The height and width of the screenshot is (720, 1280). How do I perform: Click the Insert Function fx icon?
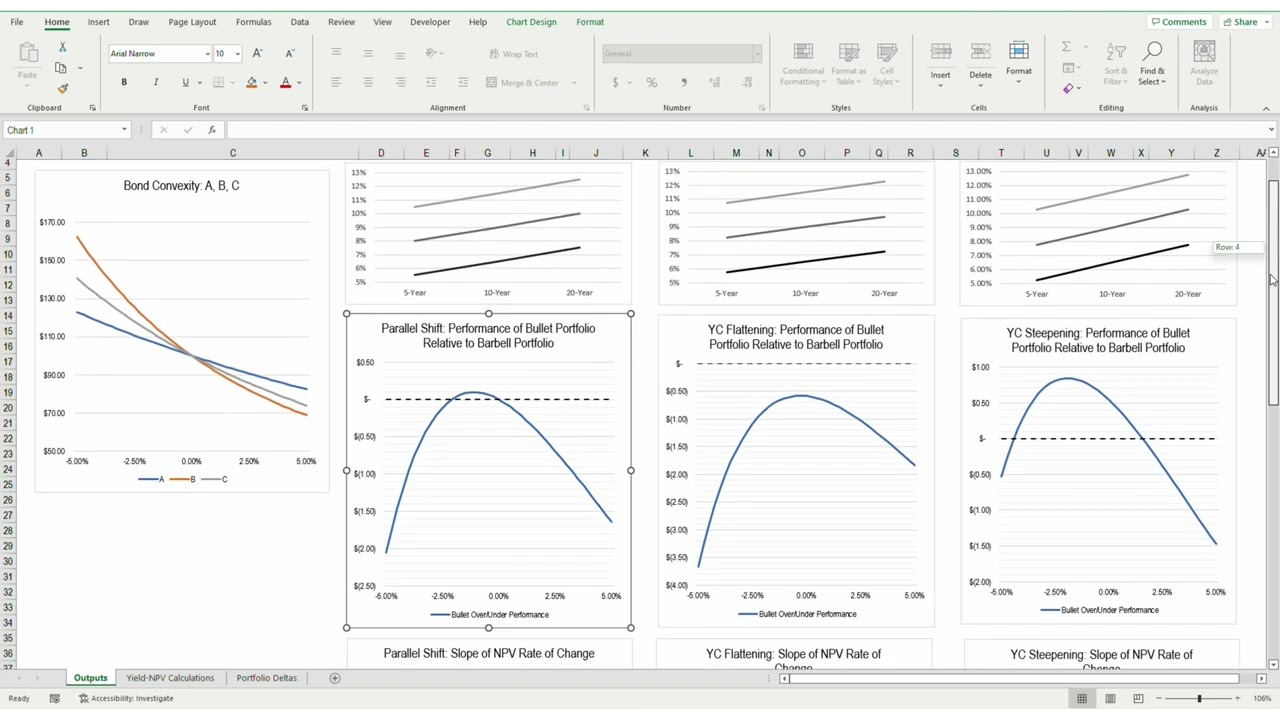click(x=212, y=130)
